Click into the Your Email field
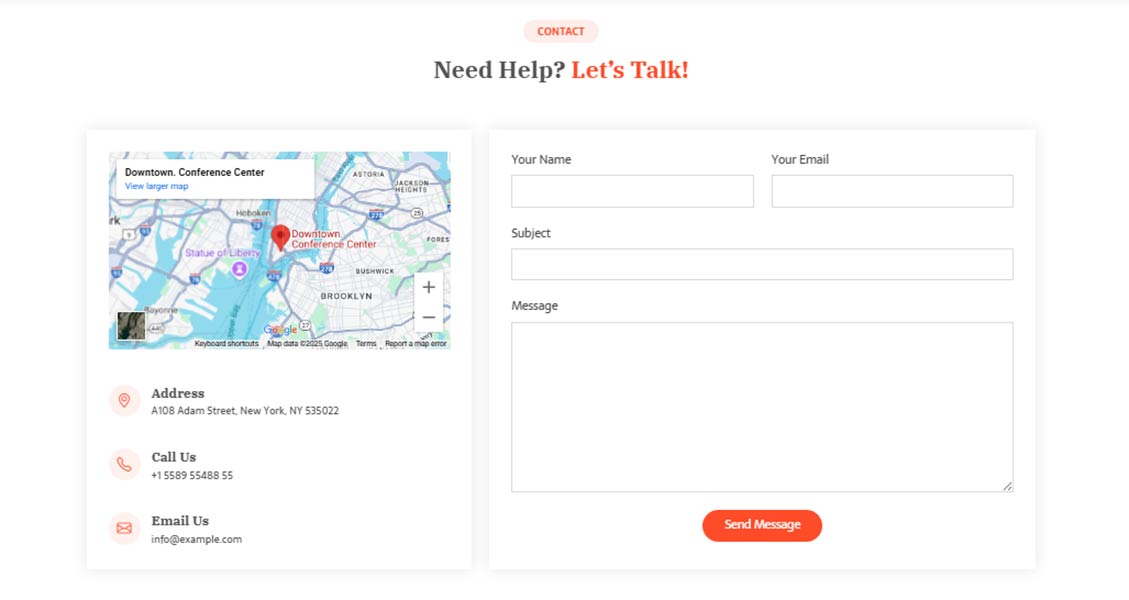The image size is (1129, 600). (x=892, y=191)
